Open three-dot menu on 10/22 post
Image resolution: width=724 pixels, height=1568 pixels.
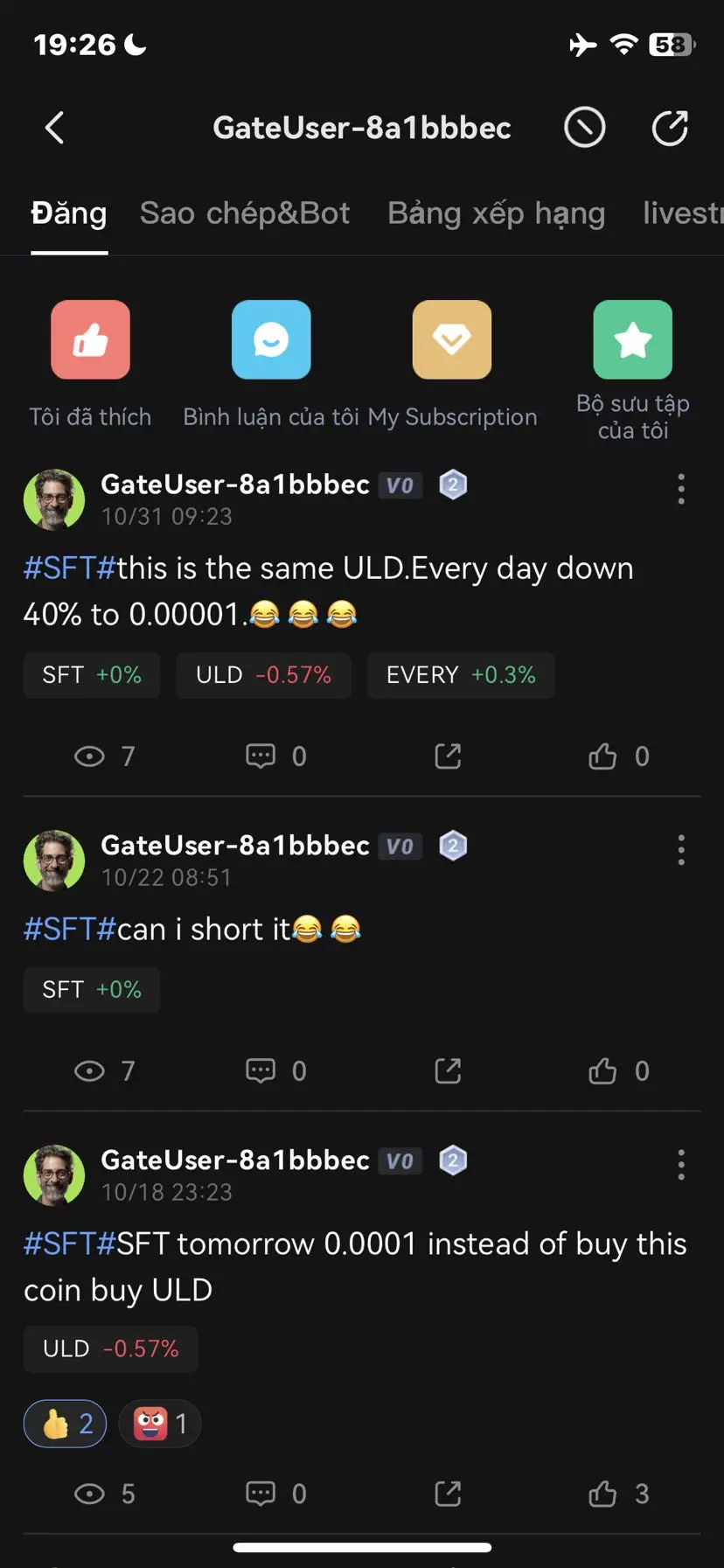pyautogui.click(x=681, y=850)
